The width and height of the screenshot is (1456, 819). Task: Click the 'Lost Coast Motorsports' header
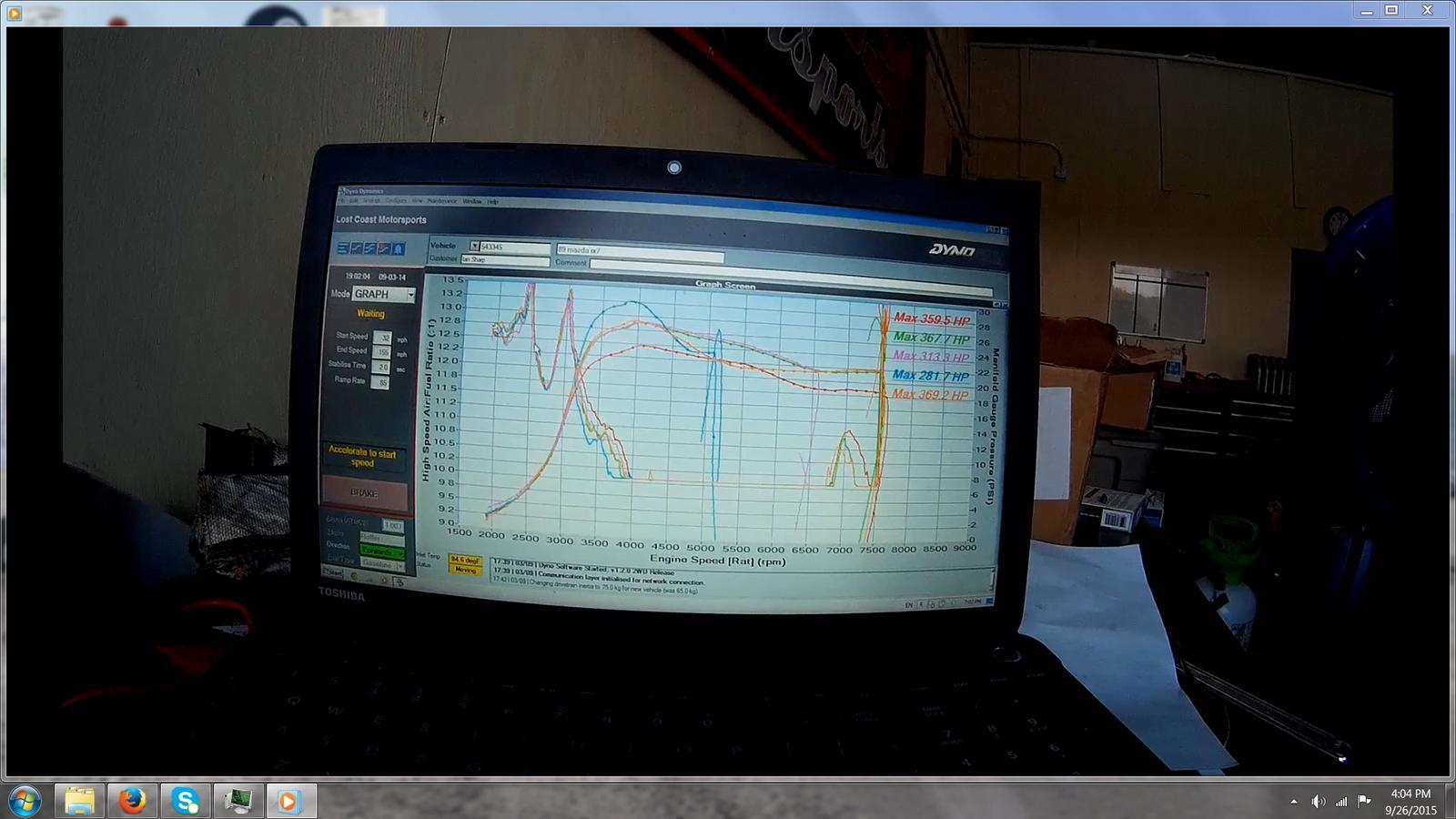tap(380, 220)
